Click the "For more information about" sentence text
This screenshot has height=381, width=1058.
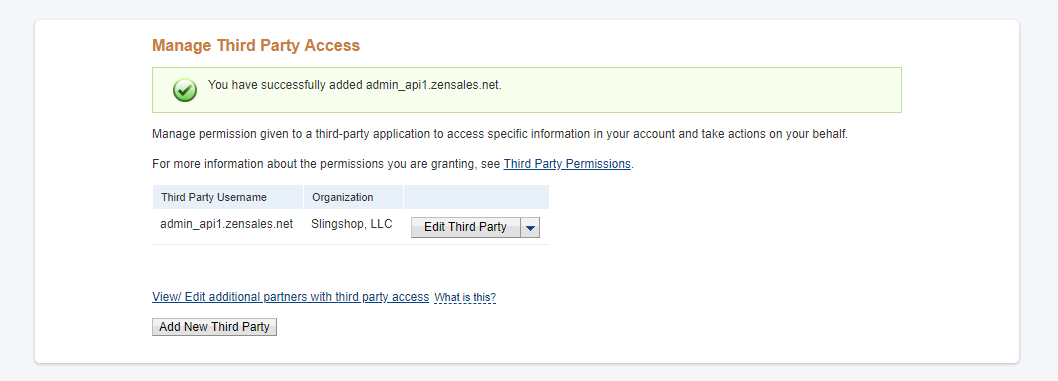[327, 163]
